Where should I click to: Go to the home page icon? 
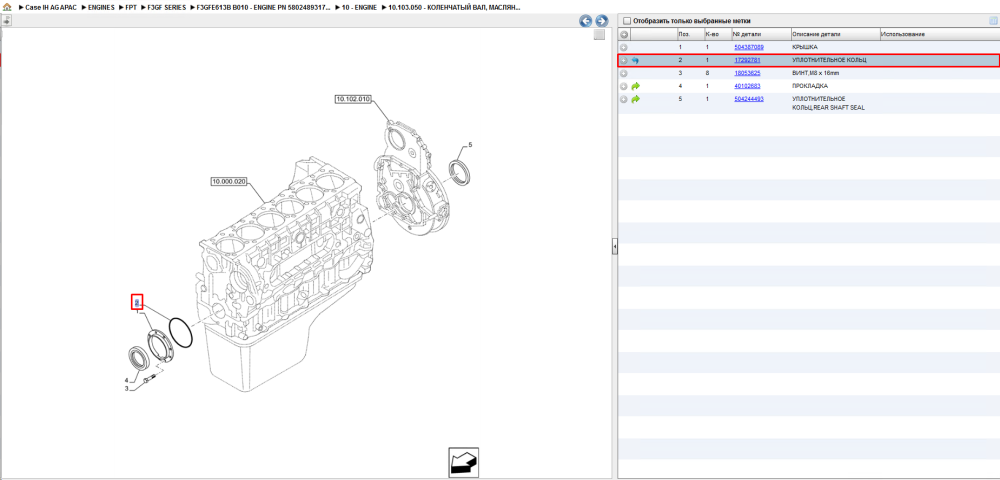(x=6, y=7)
